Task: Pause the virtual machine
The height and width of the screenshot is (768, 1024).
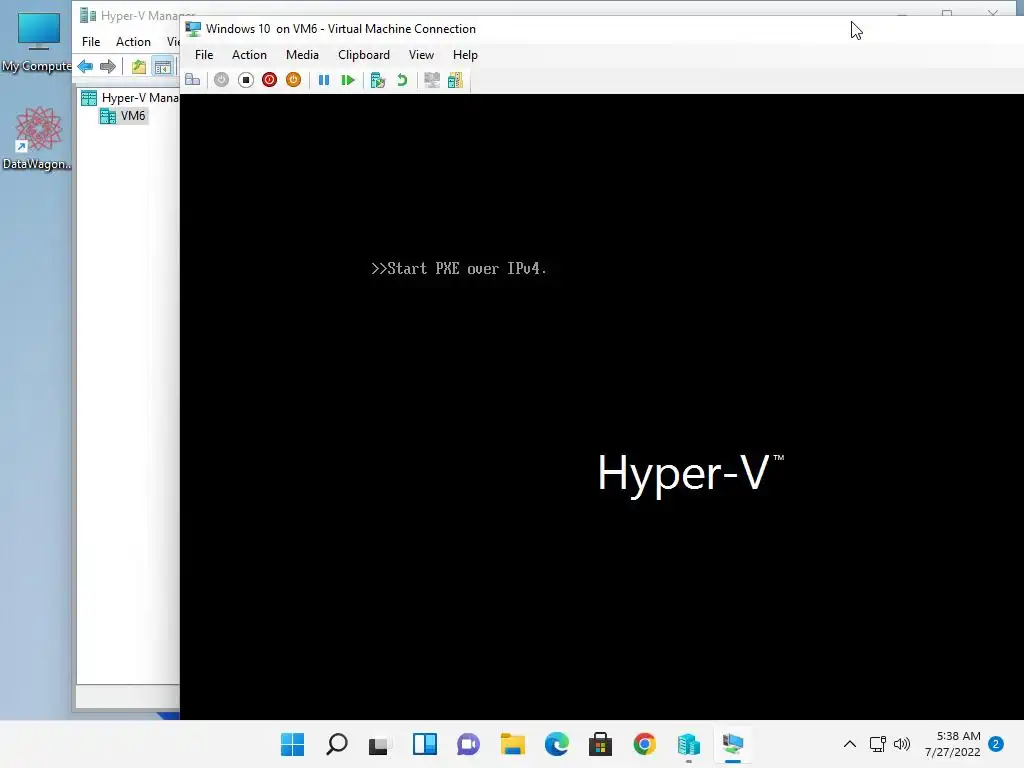Action: [x=323, y=80]
